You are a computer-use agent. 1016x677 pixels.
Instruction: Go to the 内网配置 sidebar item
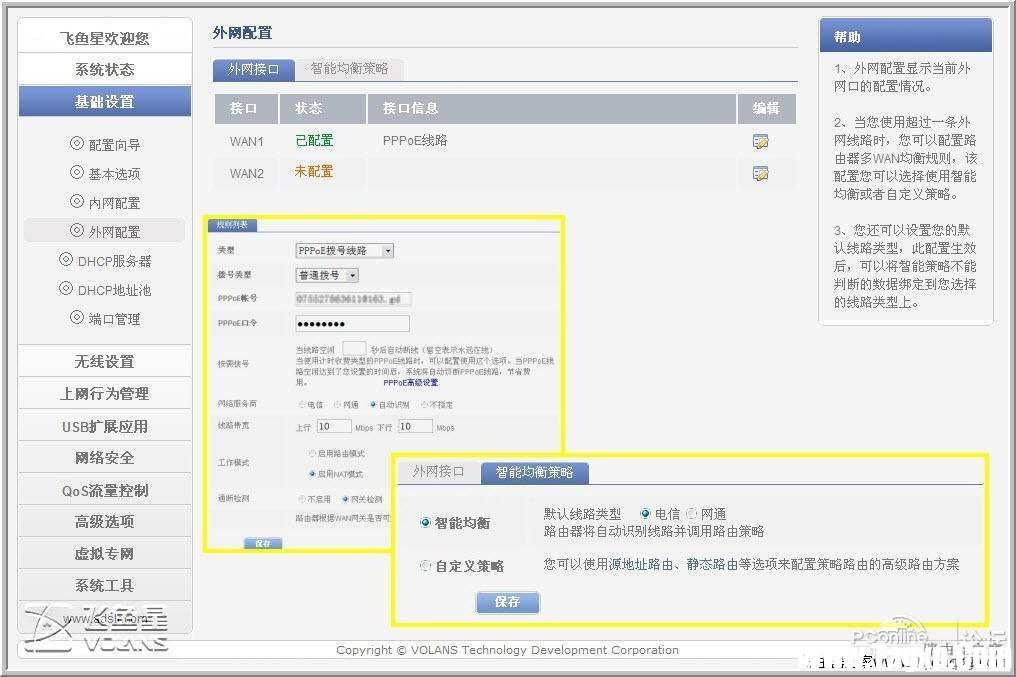[x=106, y=202]
